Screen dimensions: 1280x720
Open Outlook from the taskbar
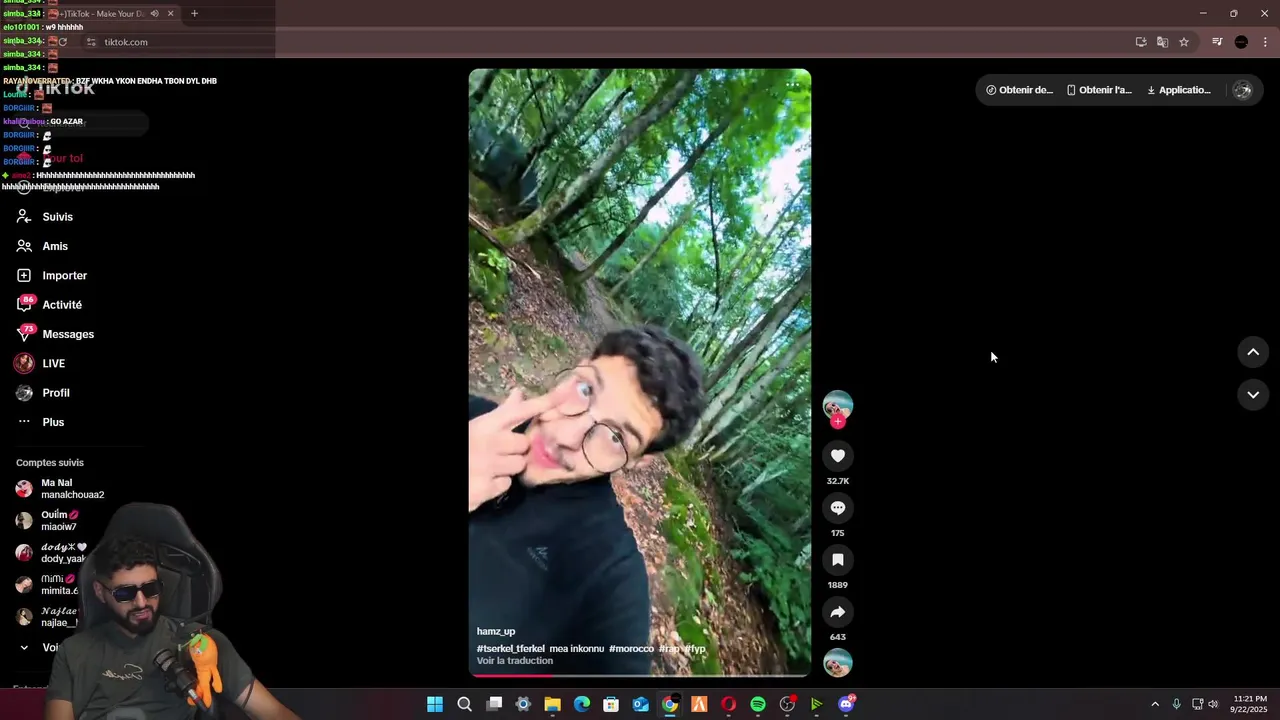click(x=641, y=705)
